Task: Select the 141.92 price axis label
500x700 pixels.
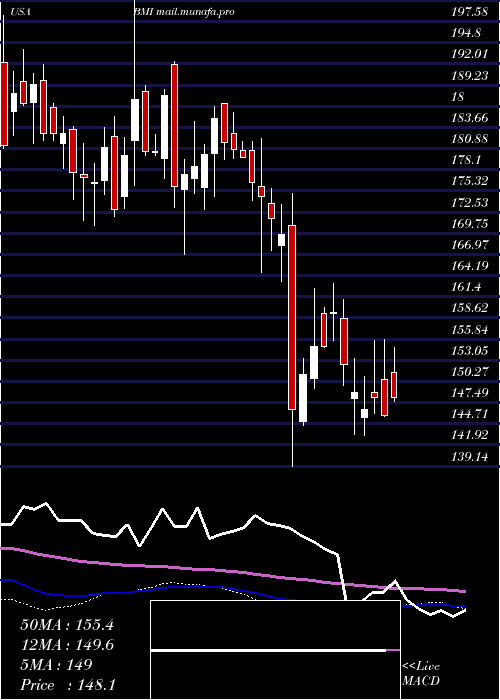Action: [470, 435]
